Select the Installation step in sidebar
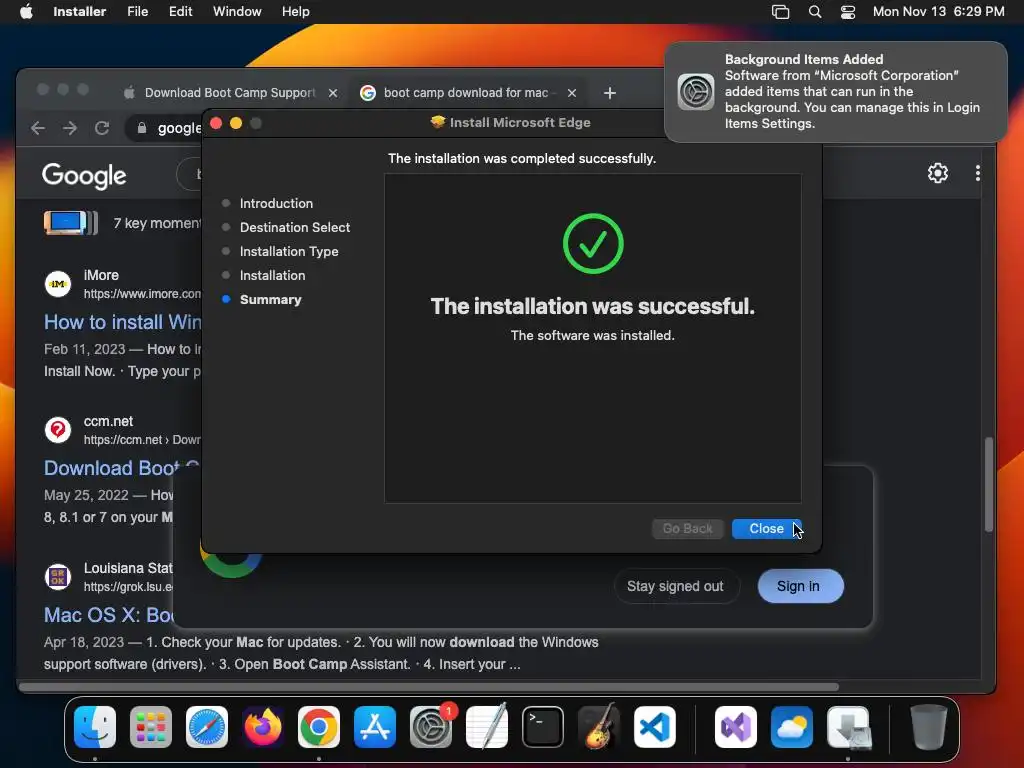 tap(272, 276)
